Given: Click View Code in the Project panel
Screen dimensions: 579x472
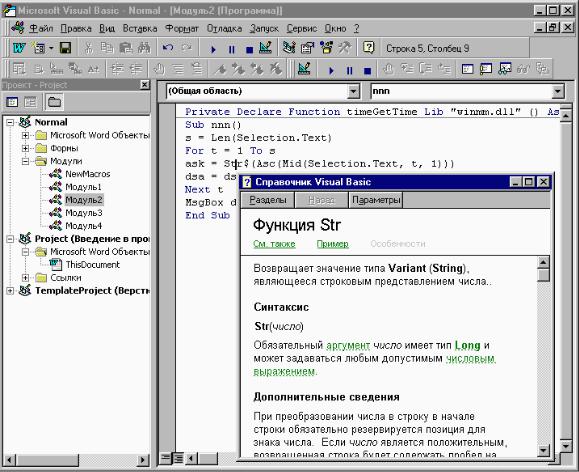Looking at the screenshot, I should [12, 102].
